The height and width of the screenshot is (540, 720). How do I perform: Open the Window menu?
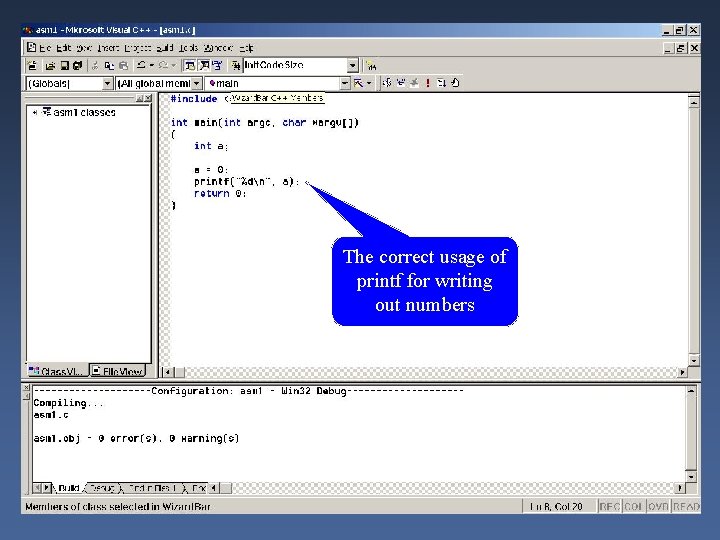coord(218,48)
